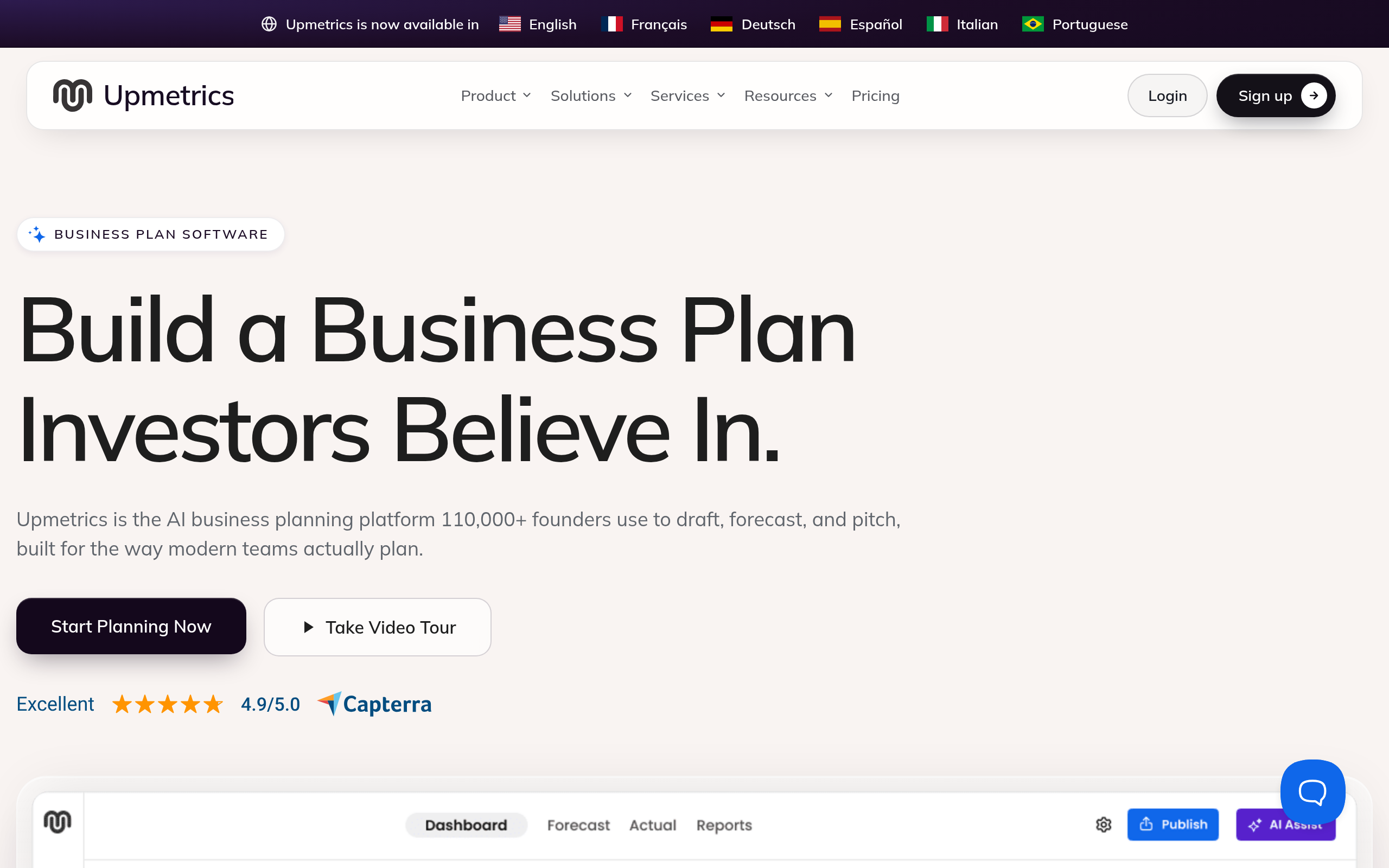Click 'Upmetrics is now available in' text

click(x=383, y=24)
